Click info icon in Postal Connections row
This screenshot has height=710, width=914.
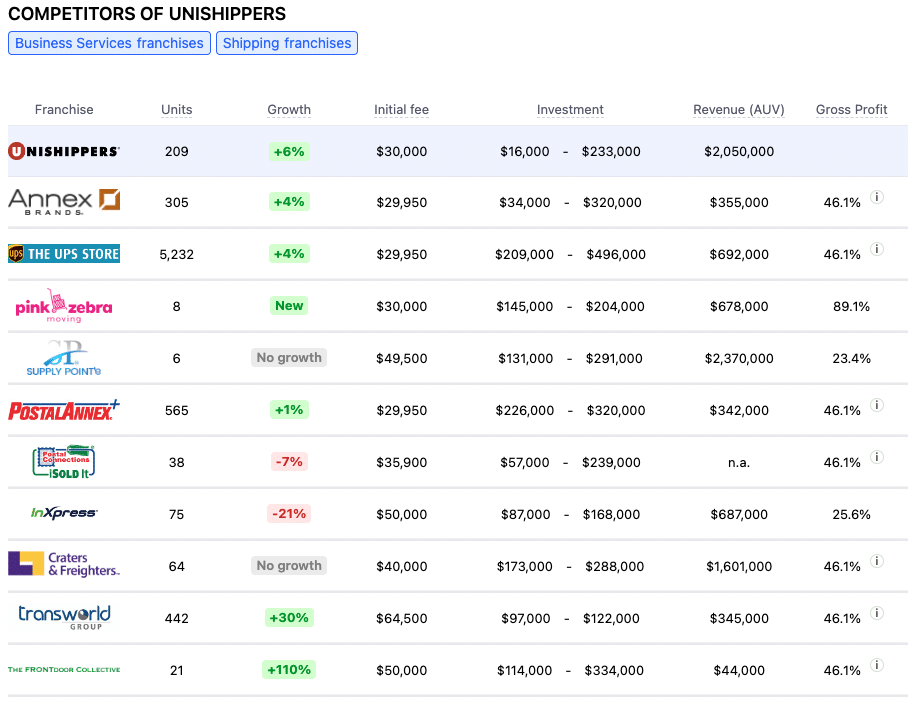[x=877, y=456]
